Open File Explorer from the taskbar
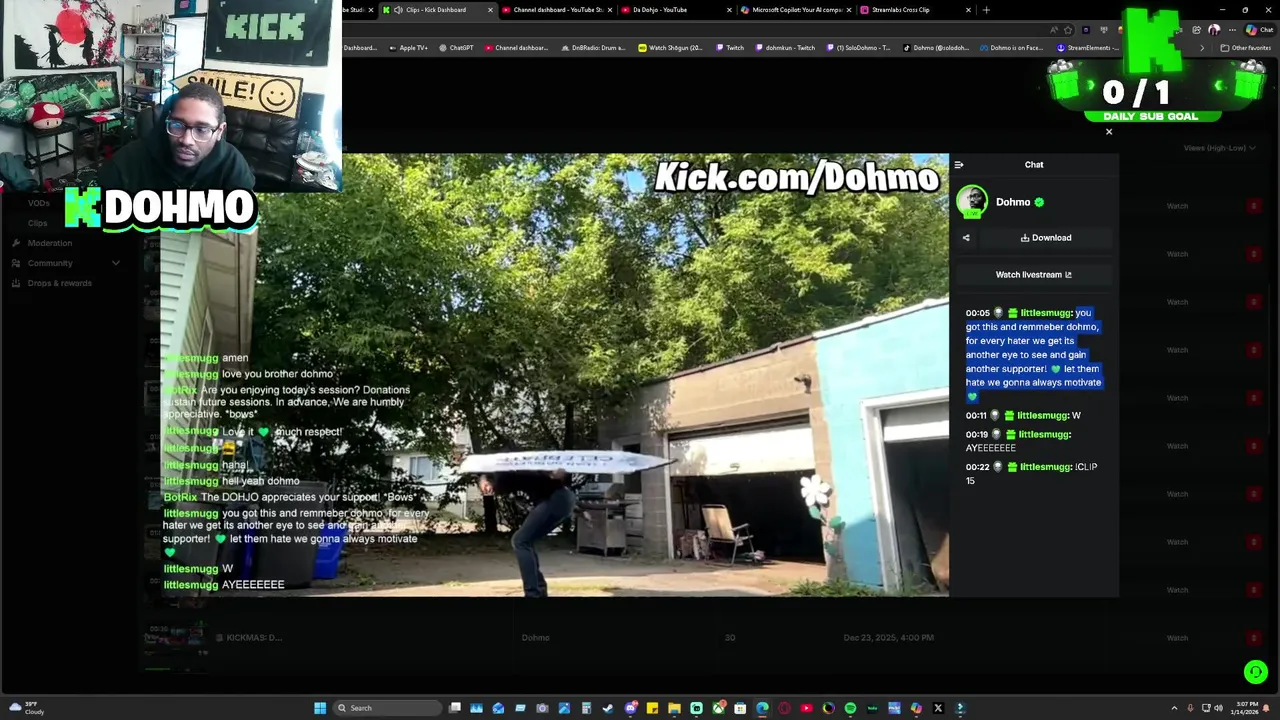1280x720 pixels. click(x=674, y=708)
